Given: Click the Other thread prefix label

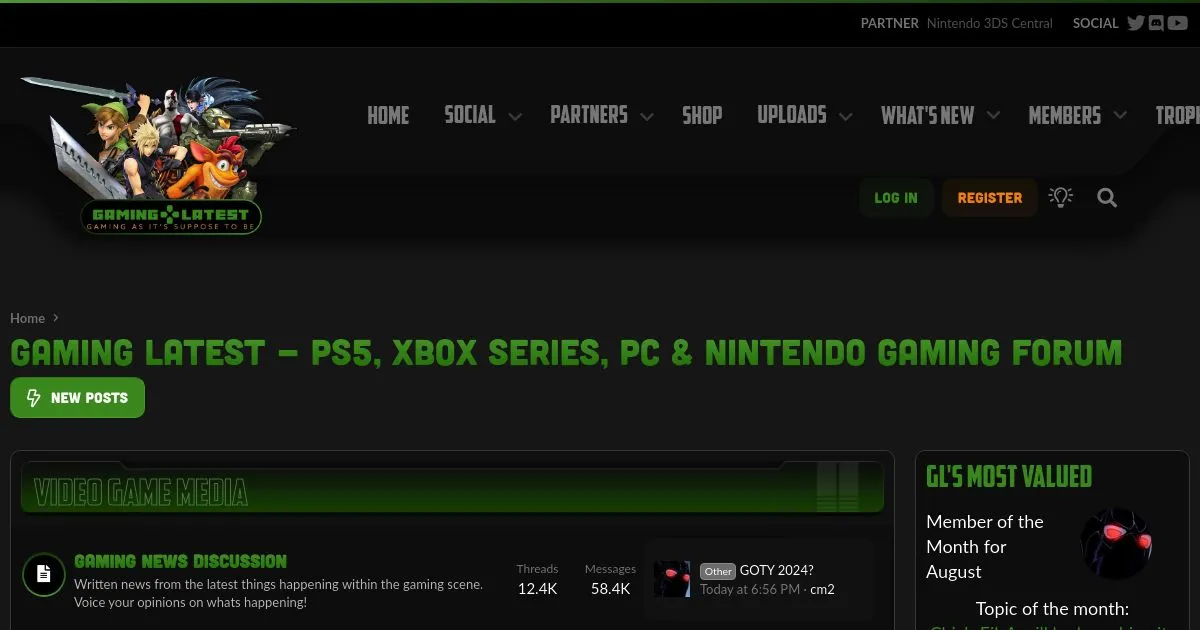Looking at the screenshot, I should (718, 572).
